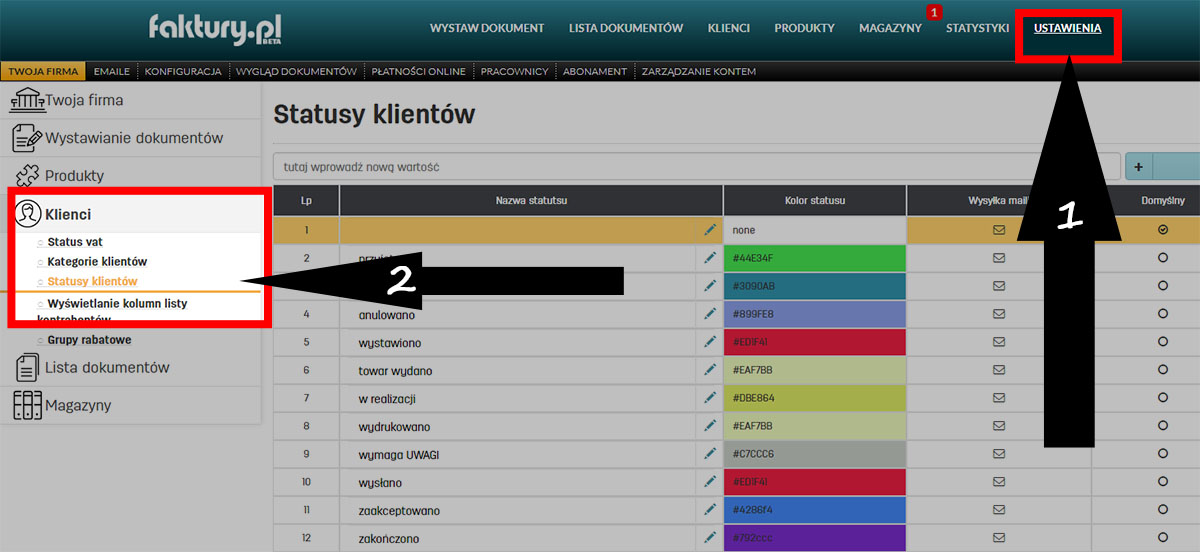Image resolution: width=1200 pixels, height=552 pixels.
Task: Click the #899FEB color swatch for 'anulowano'
Action: (814, 314)
